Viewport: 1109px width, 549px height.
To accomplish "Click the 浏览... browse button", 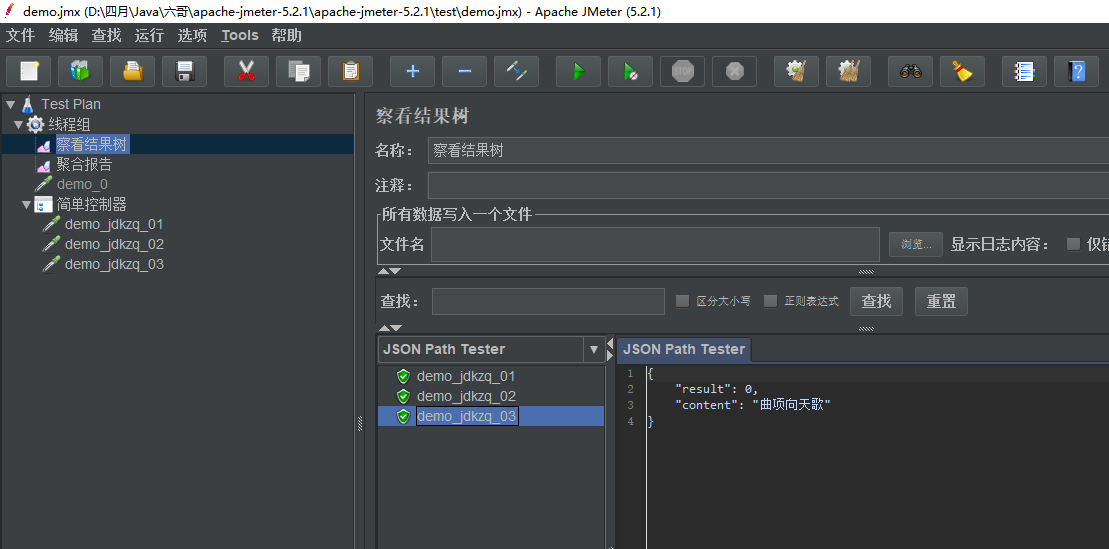I will (916, 245).
